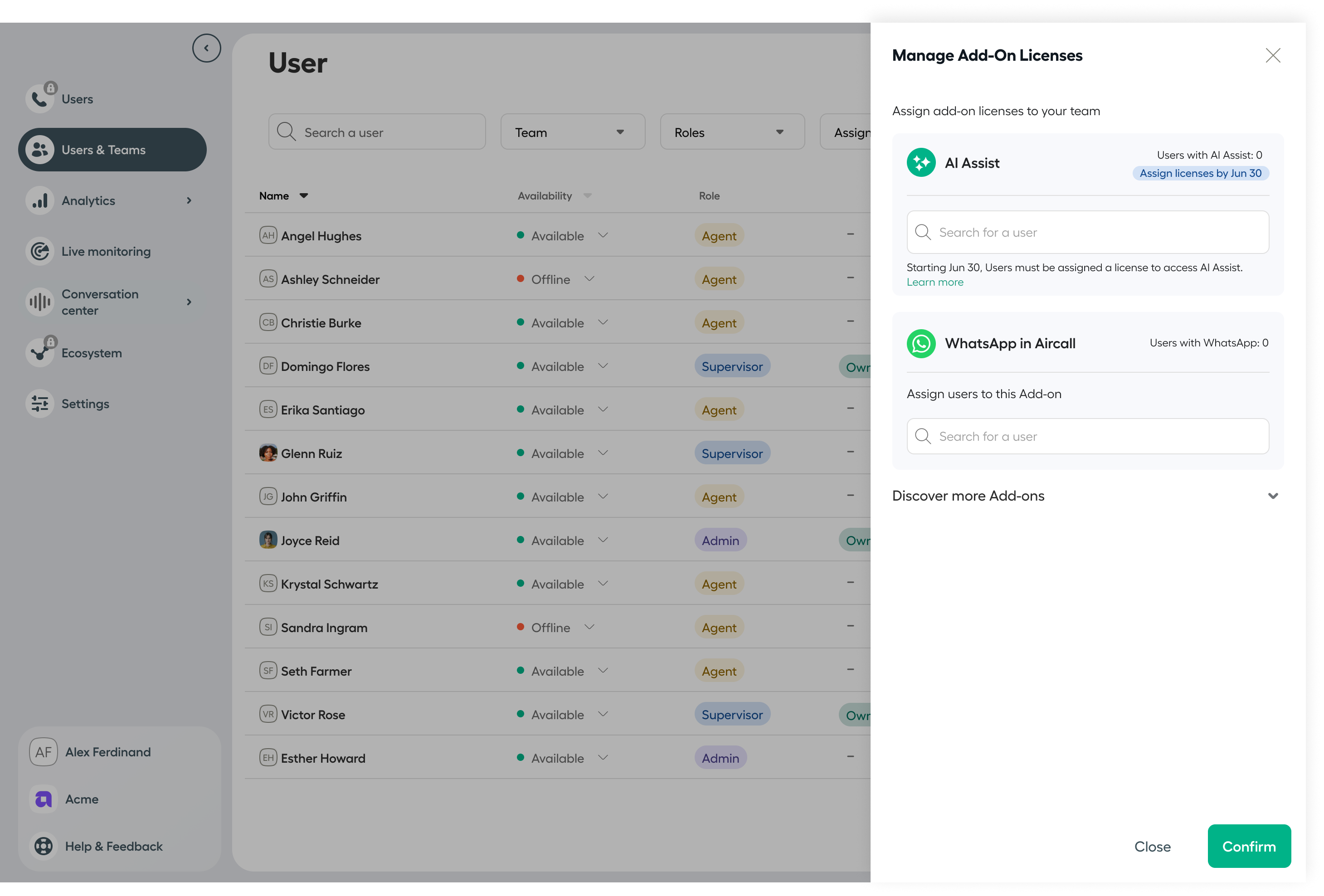1324x896 pixels.
Task: Click the AI Assist sparkle icon
Action: (x=921, y=163)
